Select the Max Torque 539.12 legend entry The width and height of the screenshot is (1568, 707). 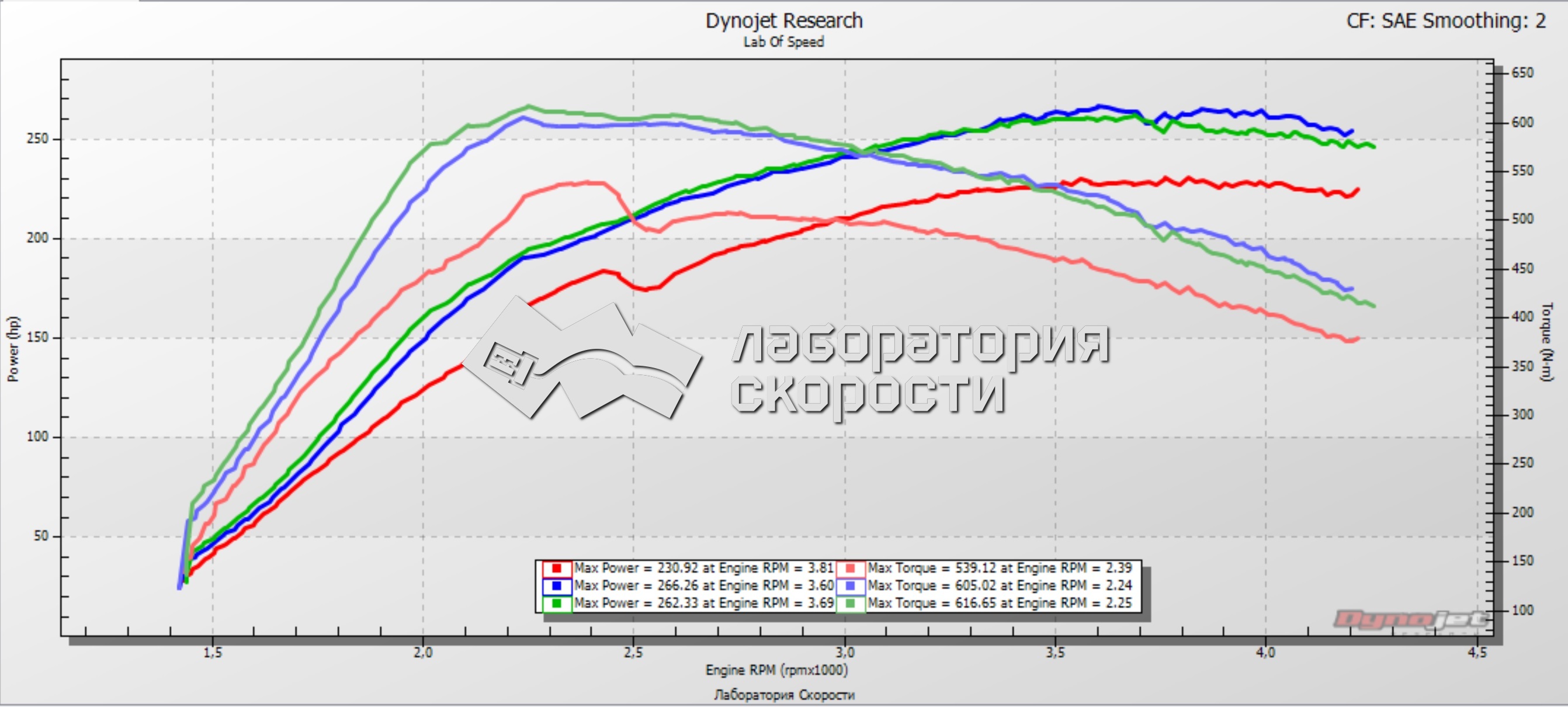tap(999, 568)
